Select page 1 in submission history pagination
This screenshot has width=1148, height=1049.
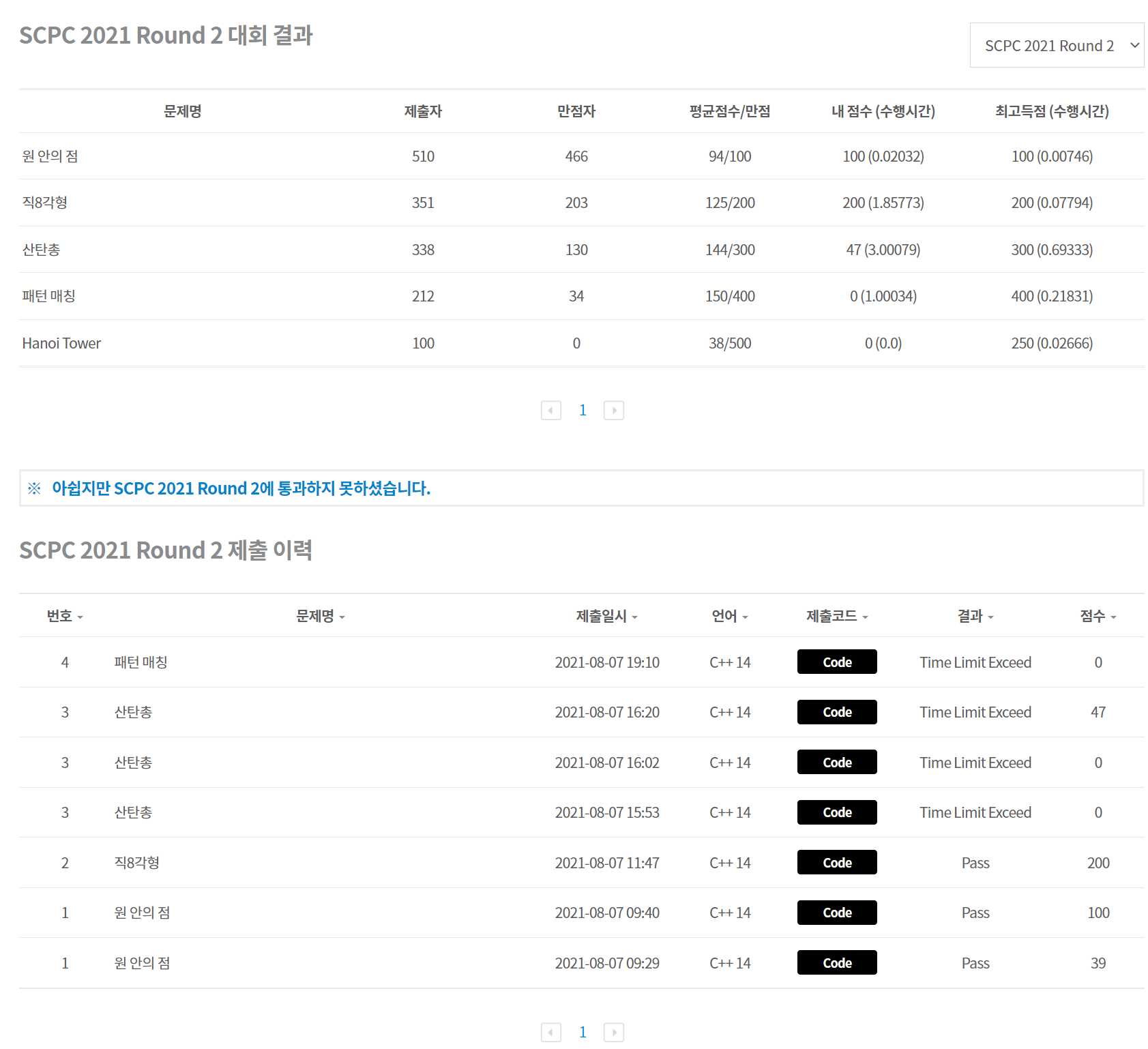point(583,1033)
